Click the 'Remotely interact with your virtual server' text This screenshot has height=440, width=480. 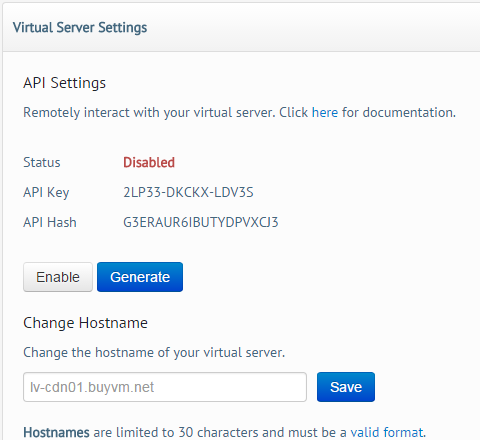coord(149,112)
